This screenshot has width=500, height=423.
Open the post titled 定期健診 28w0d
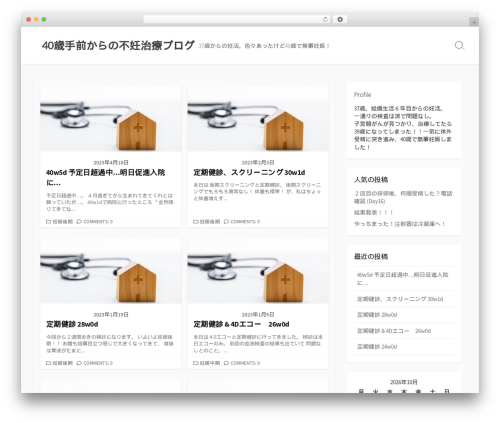[x=72, y=324]
